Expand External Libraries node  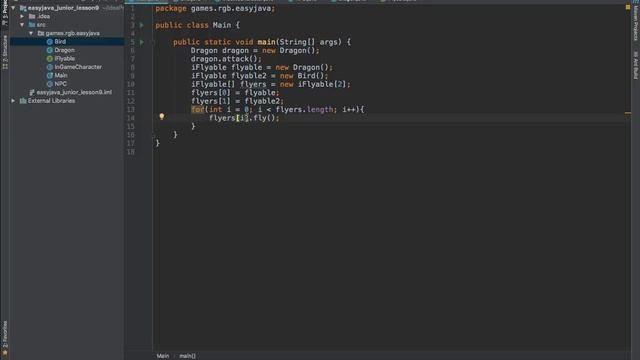click(x=13, y=101)
